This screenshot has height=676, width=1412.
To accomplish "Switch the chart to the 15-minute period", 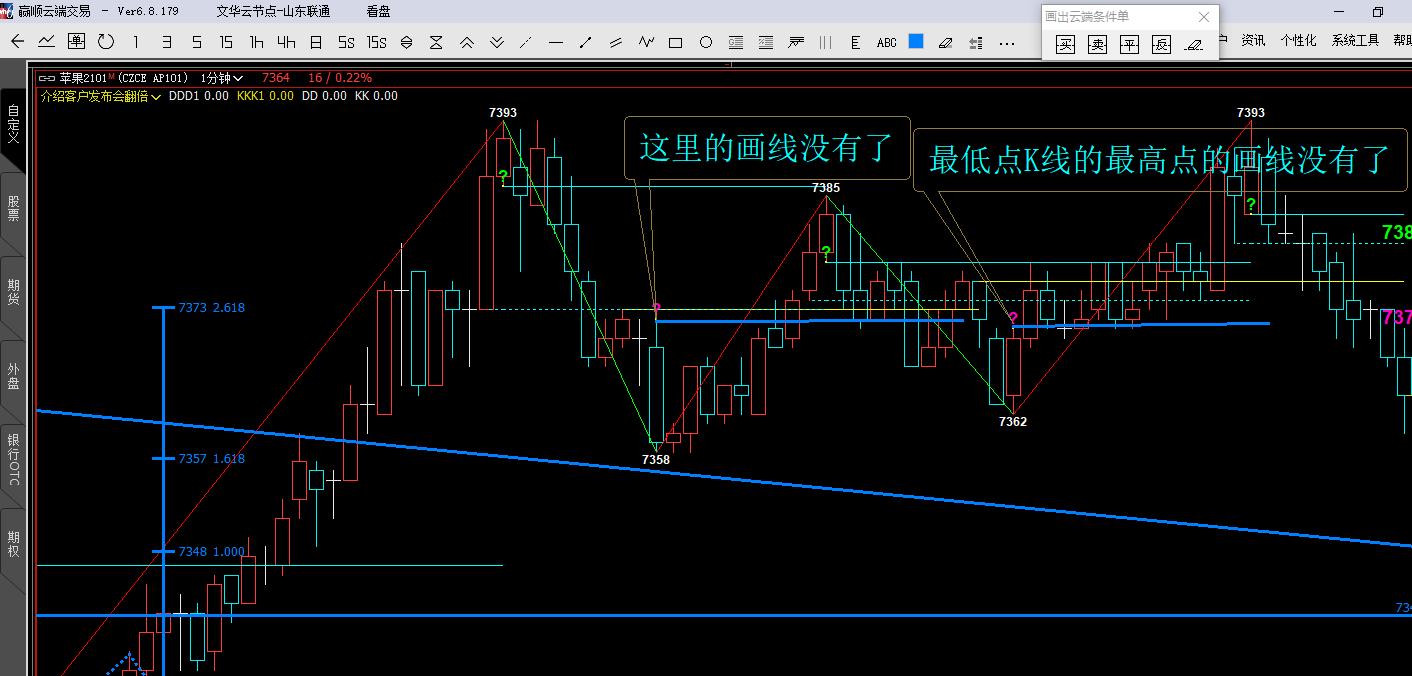I will (226, 42).
